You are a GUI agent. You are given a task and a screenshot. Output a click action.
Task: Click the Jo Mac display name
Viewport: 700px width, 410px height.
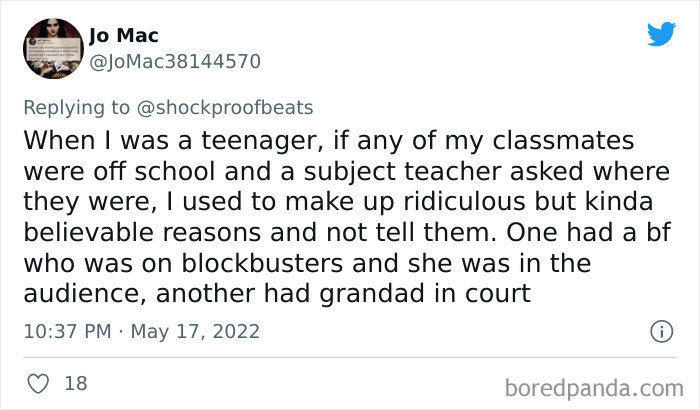[x=124, y=36]
